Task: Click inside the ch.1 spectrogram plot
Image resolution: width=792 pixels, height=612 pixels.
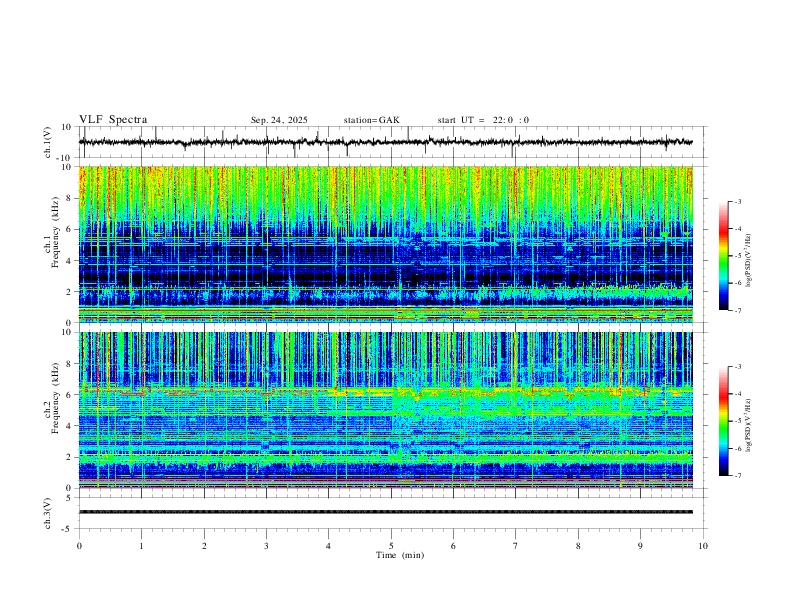Action: [x=386, y=244]
